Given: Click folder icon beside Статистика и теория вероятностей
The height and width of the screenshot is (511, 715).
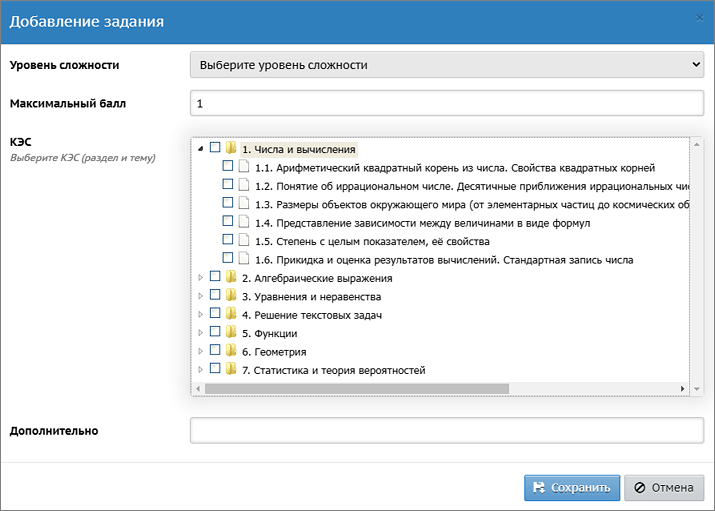Looking at the screenshot, I should click(x=231, y=370).
